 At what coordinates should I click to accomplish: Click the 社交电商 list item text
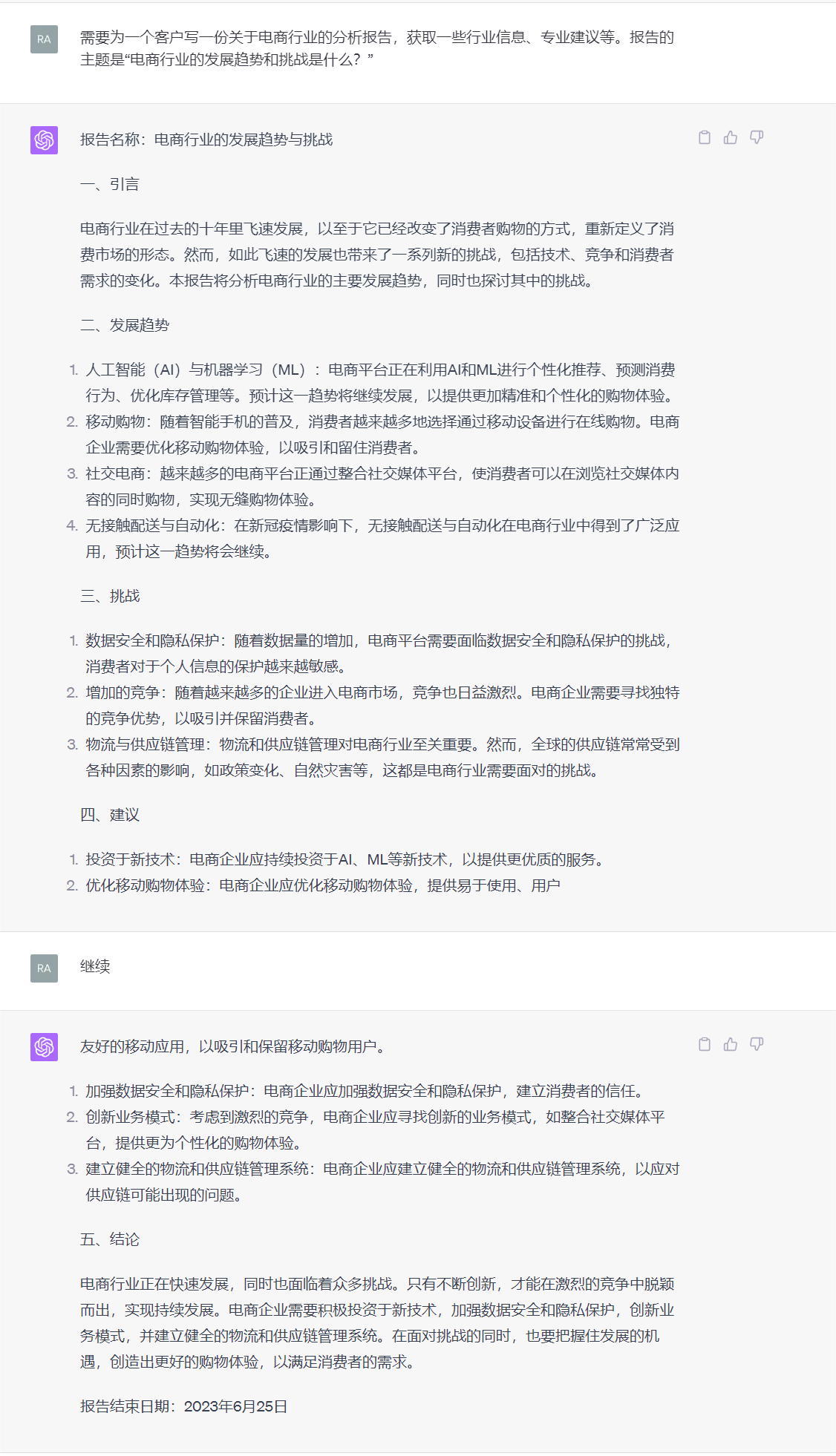pos(382,486)
